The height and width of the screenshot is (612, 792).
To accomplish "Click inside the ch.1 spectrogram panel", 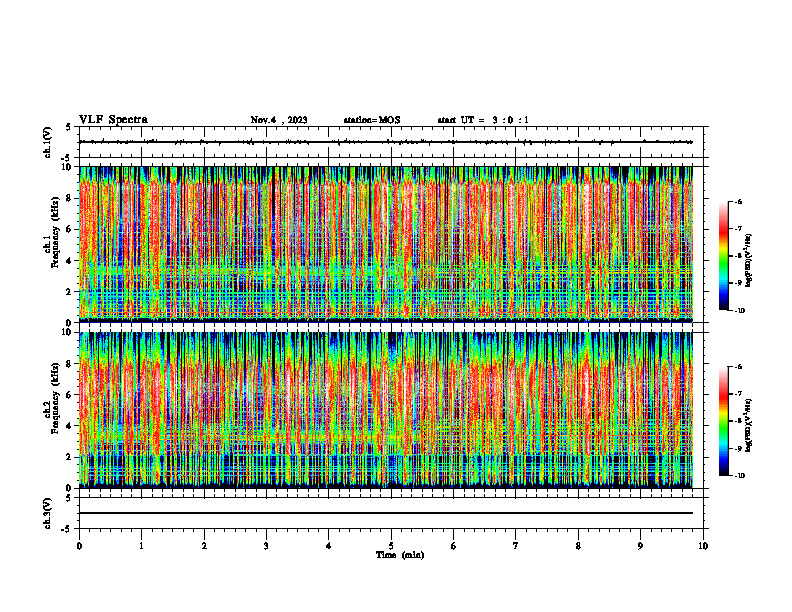I will [x=386, y=244].
